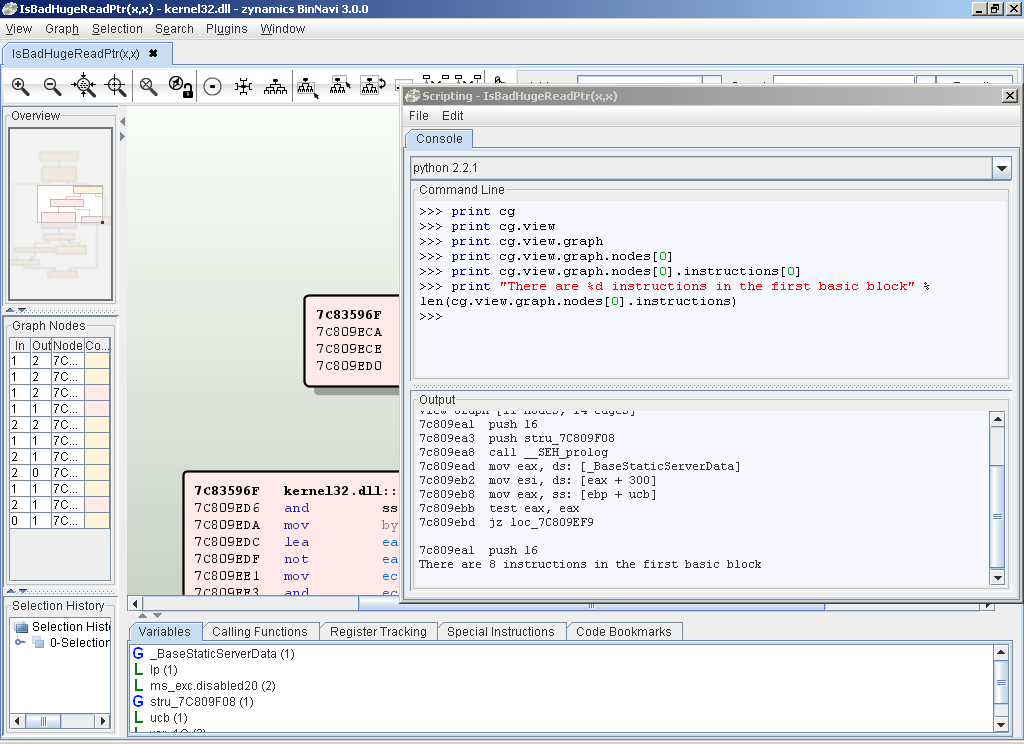Sort Graph Nodes by the Out column
The height and width of the screenshot is (744, 1024).
click(x=41, y=345)
